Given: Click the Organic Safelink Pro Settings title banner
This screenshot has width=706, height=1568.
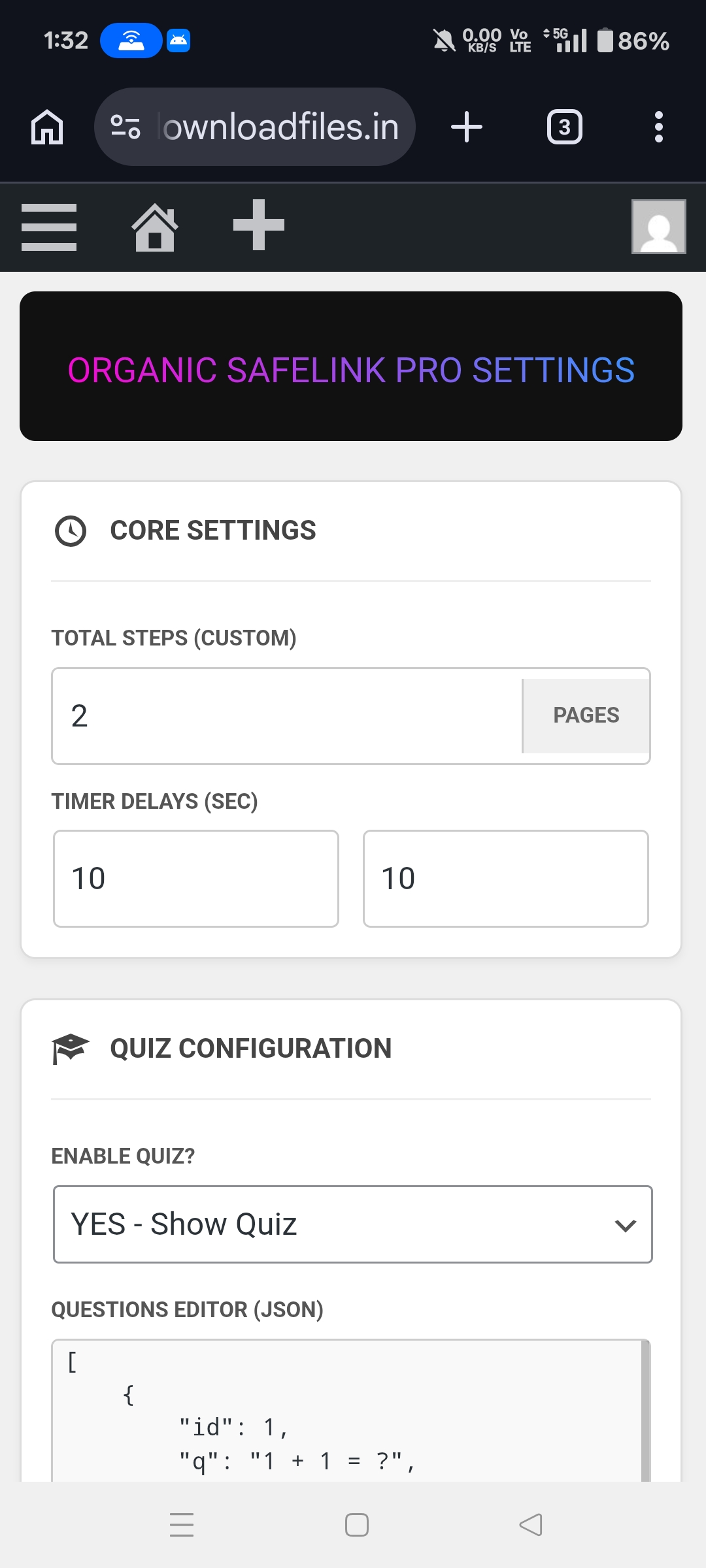Looking at the screenshot, I should click(352, 367).
